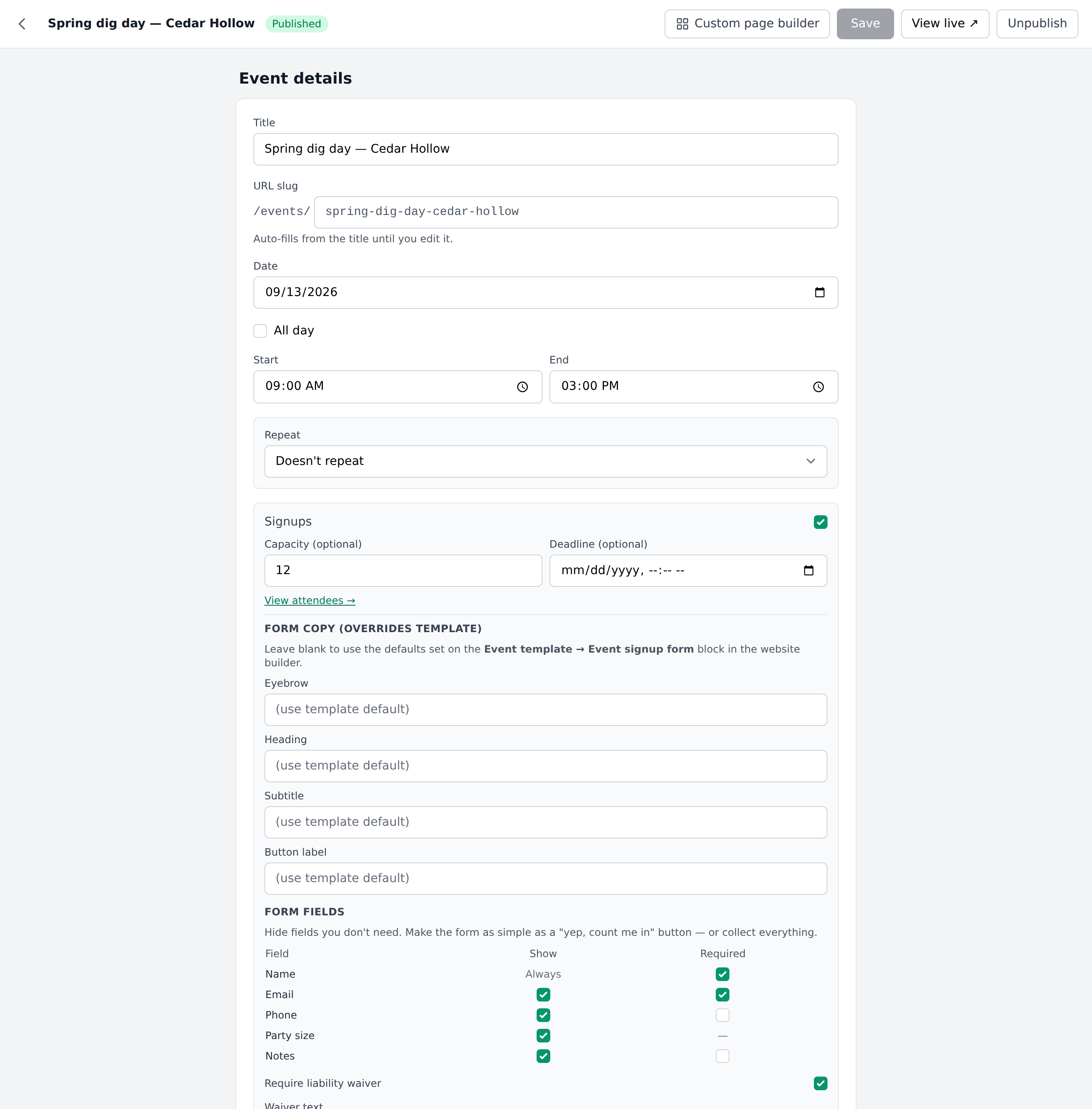Click the "Always" text in Name row
This screenshot has height=1109, width=1092.
[543, 974]
